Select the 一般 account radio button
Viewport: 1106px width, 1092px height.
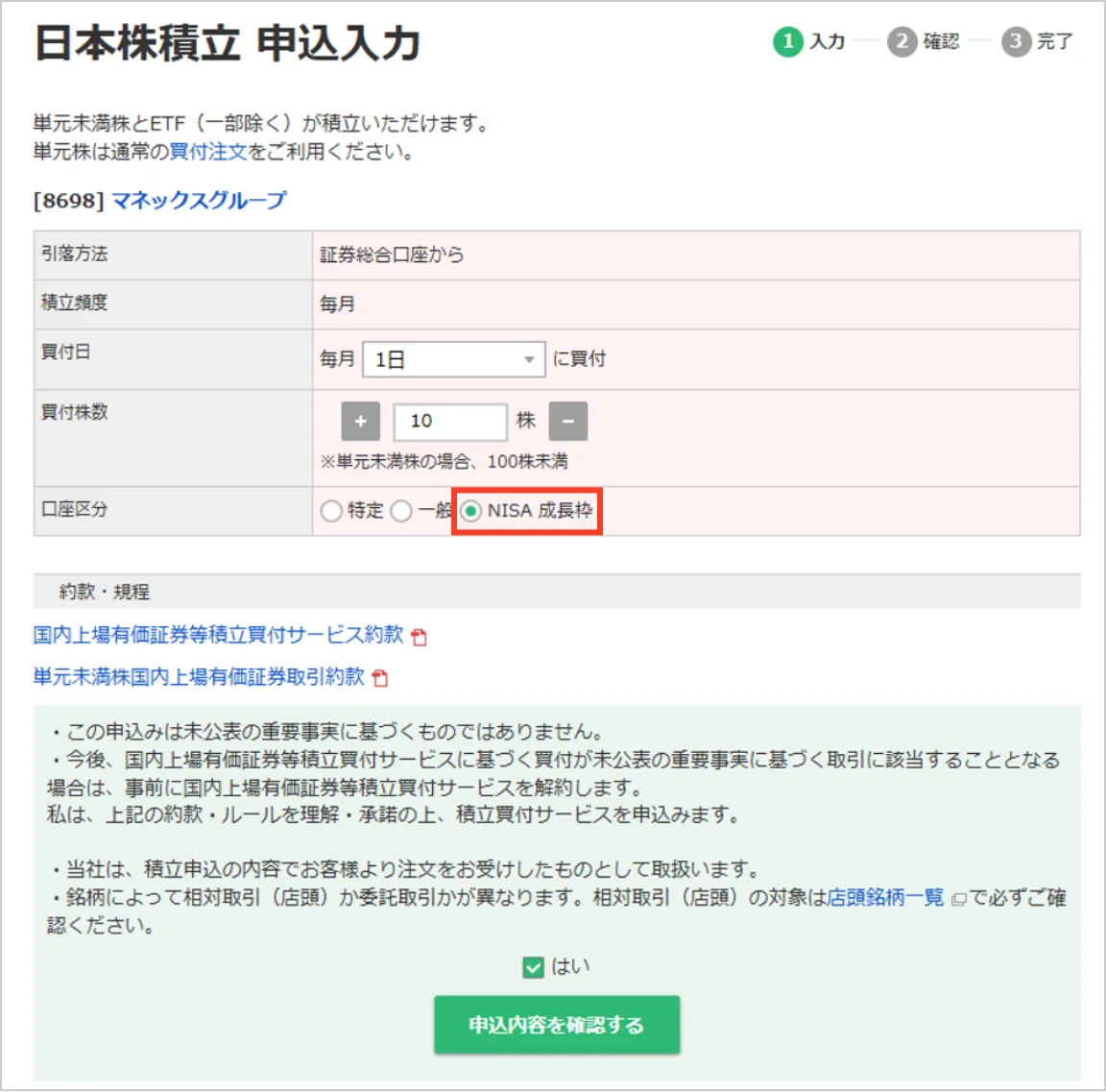click(x=401, y=511)
